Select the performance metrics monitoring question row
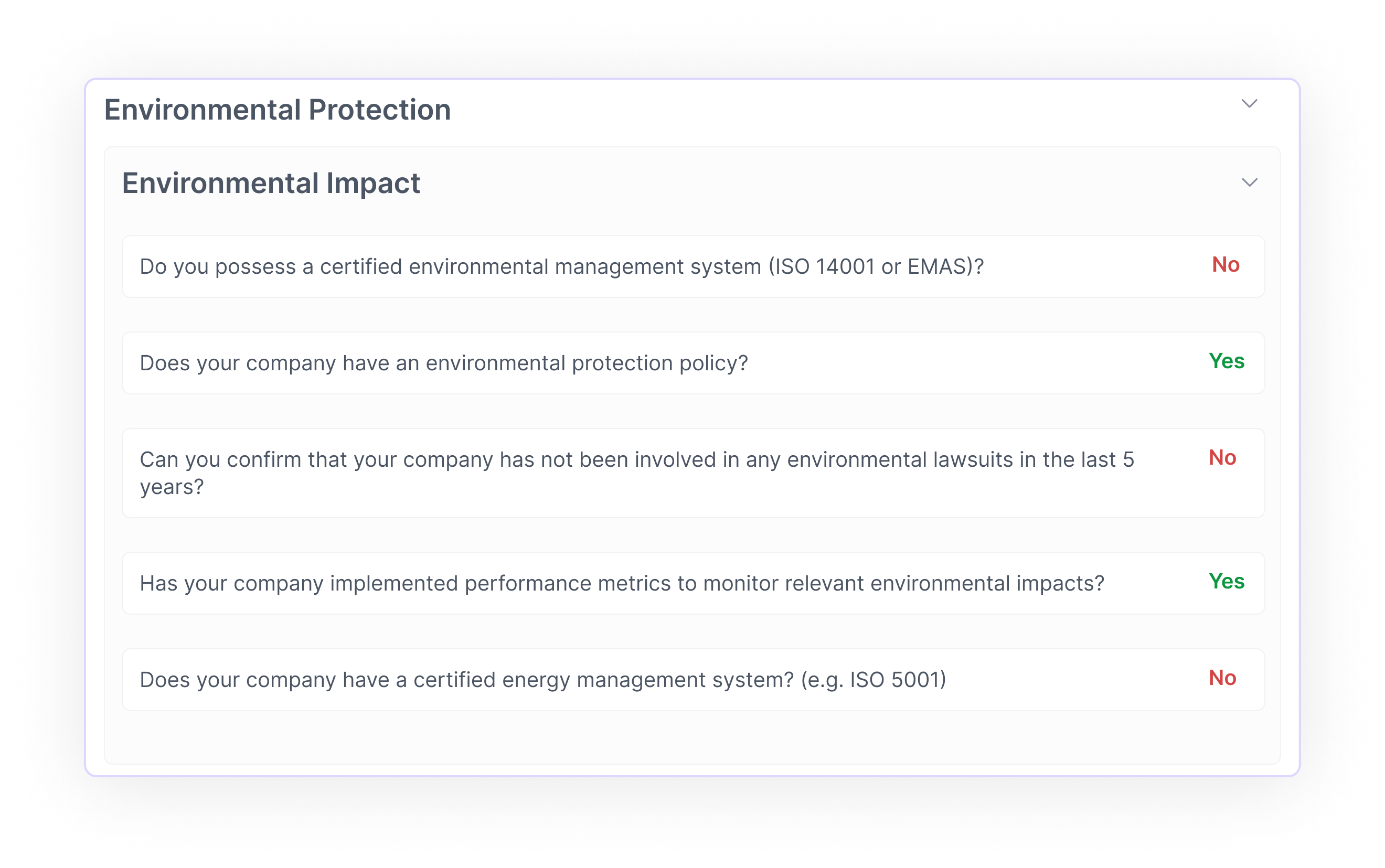The image size is (1385, 868). 632,582
